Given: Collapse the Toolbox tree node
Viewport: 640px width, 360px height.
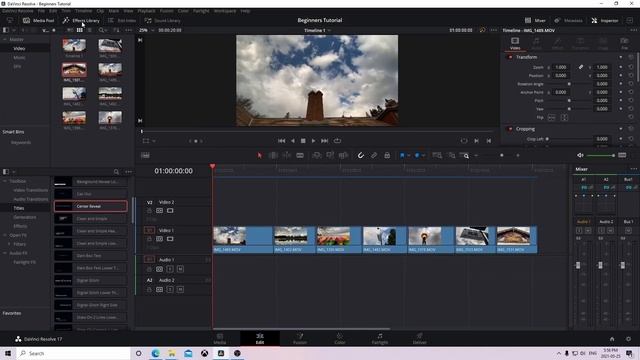Looking at the screenshot, I should click(x=5, y=181).
